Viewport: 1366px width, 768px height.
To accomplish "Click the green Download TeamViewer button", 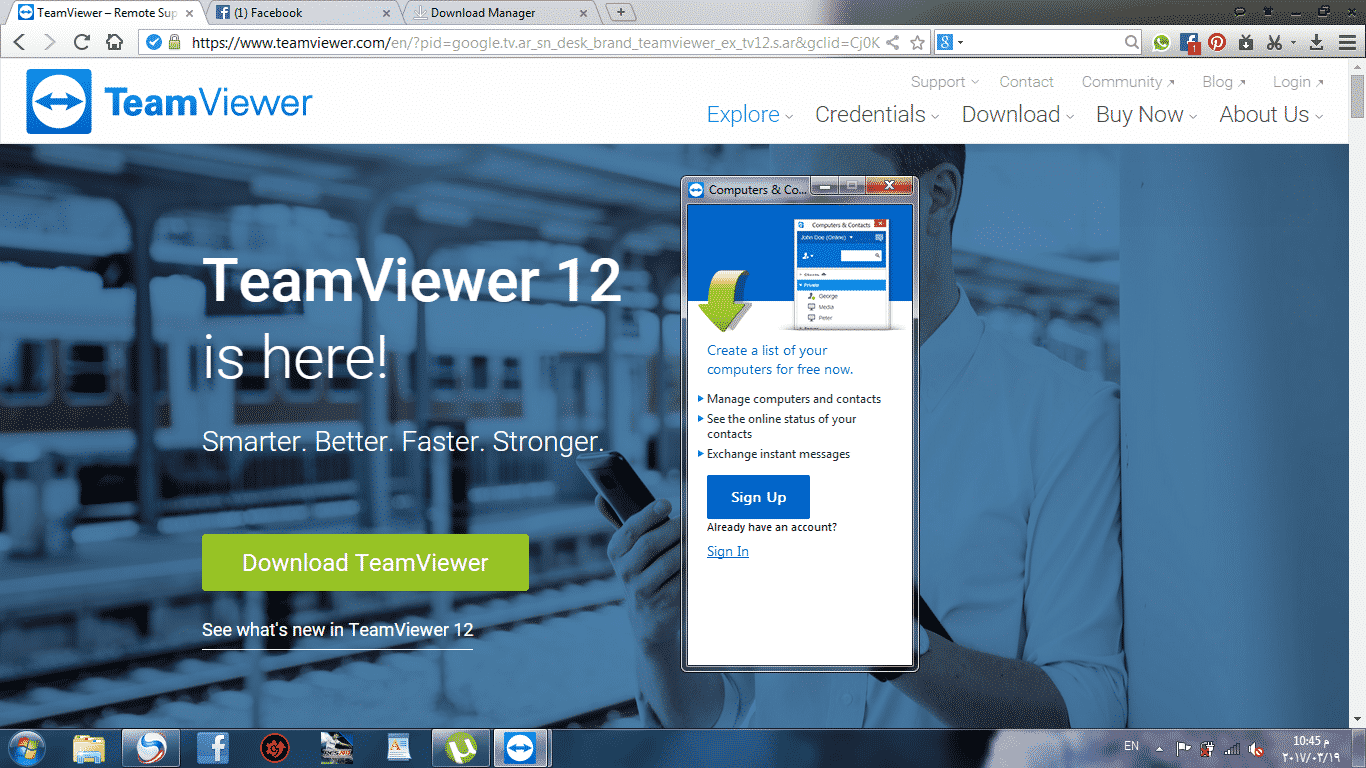I will pyautogui.click(x=365, y=562).
